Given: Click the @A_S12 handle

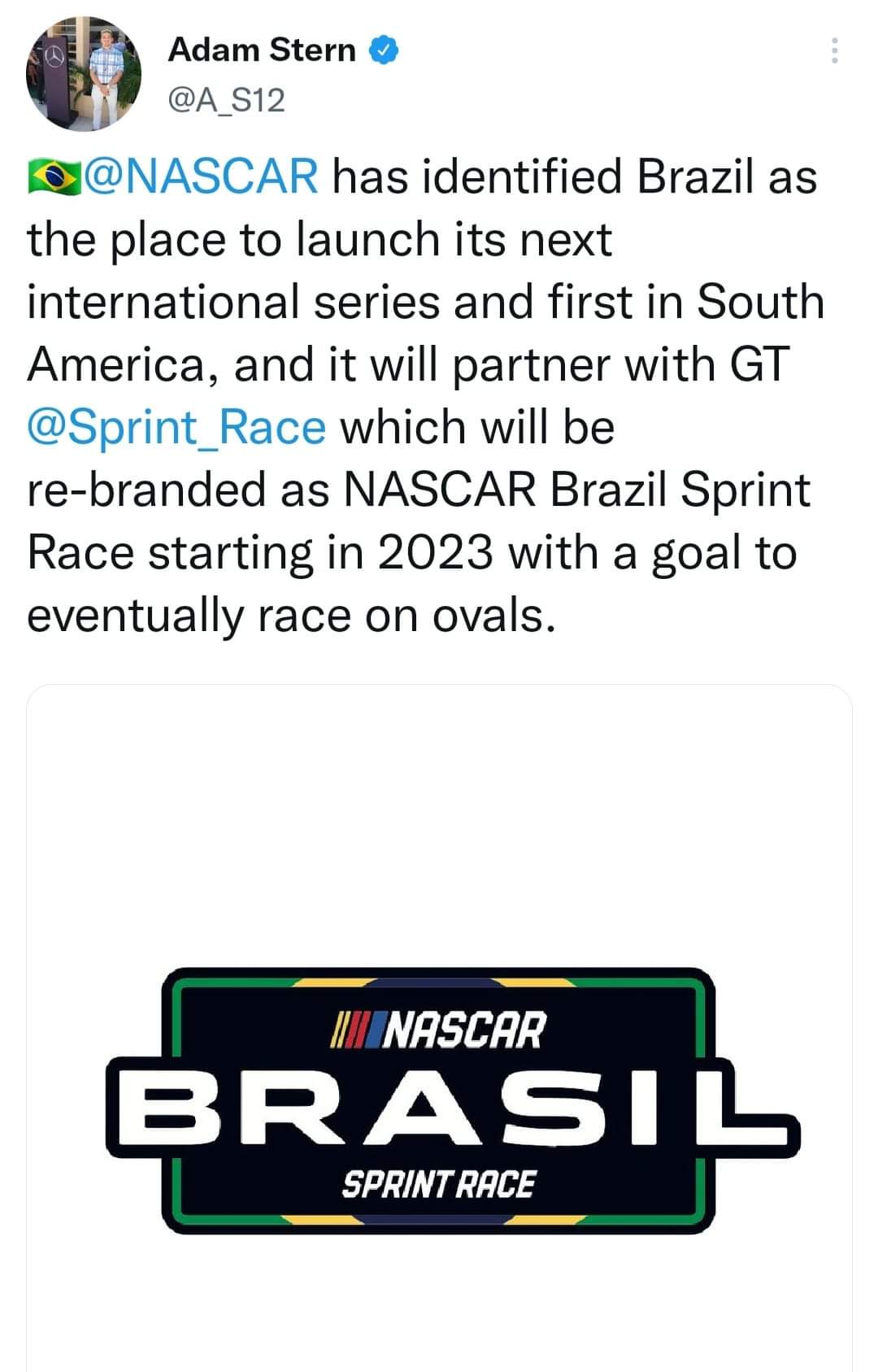Looking at the screenshot, I should tap(227, 100).
